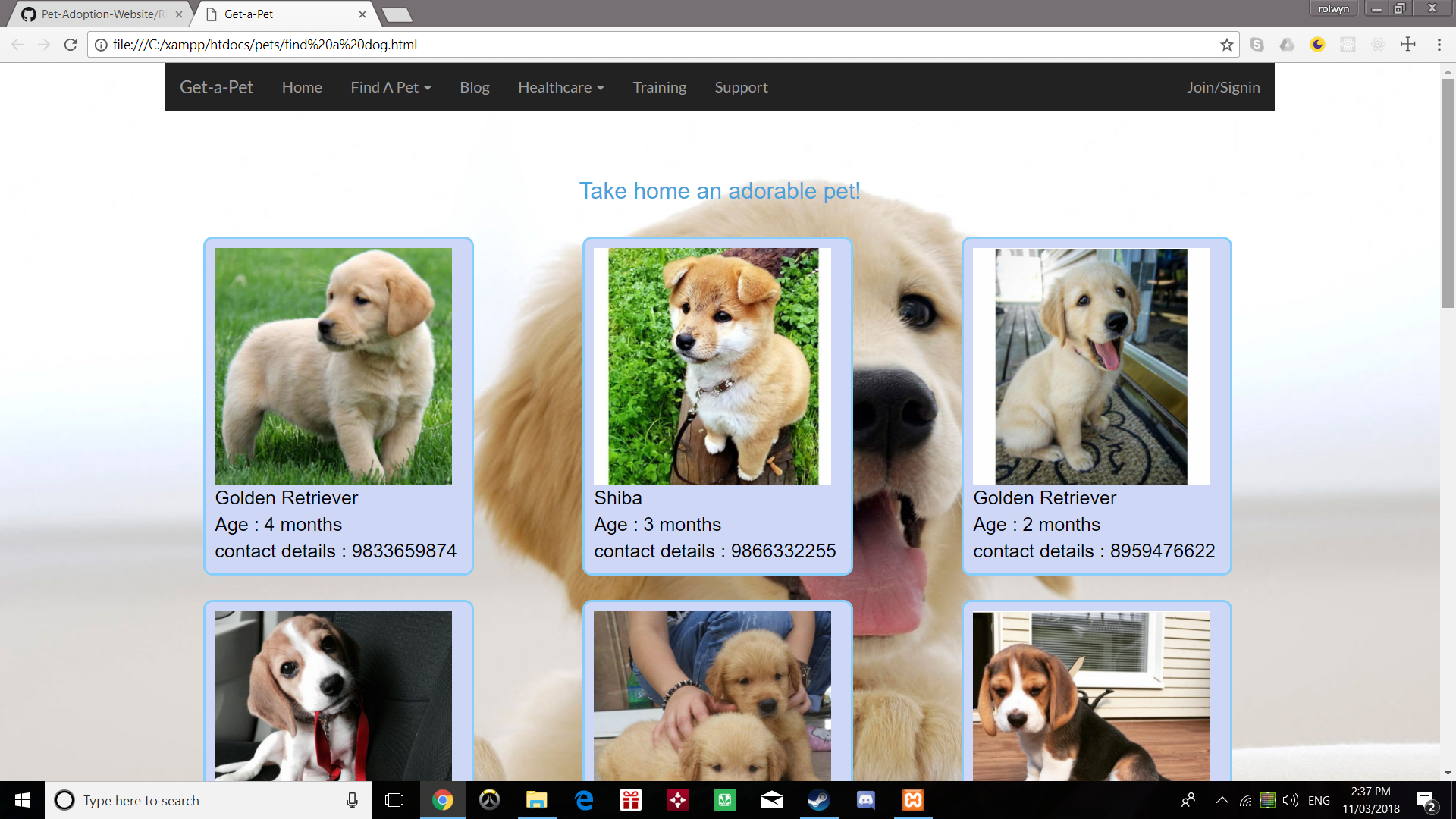Reload the page with the refresh icon
The image size is (1456, 819).
point(71,45)
